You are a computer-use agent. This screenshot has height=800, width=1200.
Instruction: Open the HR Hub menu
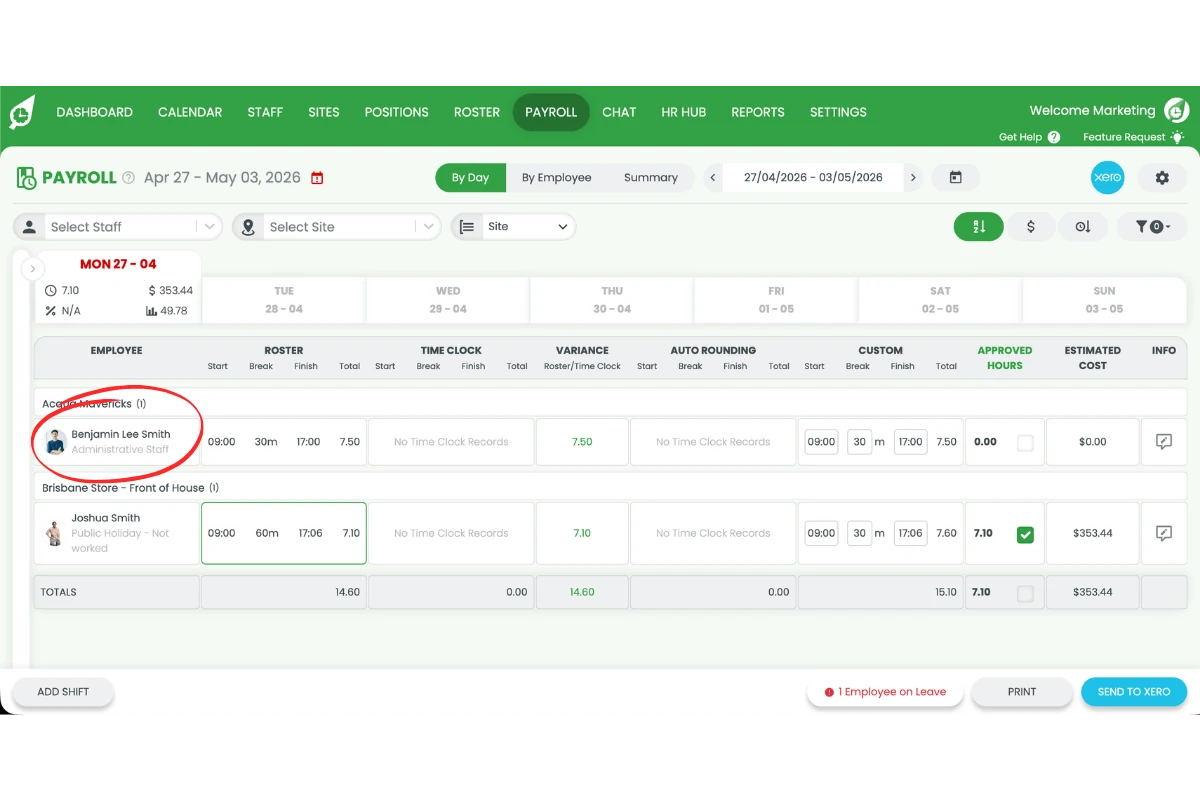tap(684, 112)
